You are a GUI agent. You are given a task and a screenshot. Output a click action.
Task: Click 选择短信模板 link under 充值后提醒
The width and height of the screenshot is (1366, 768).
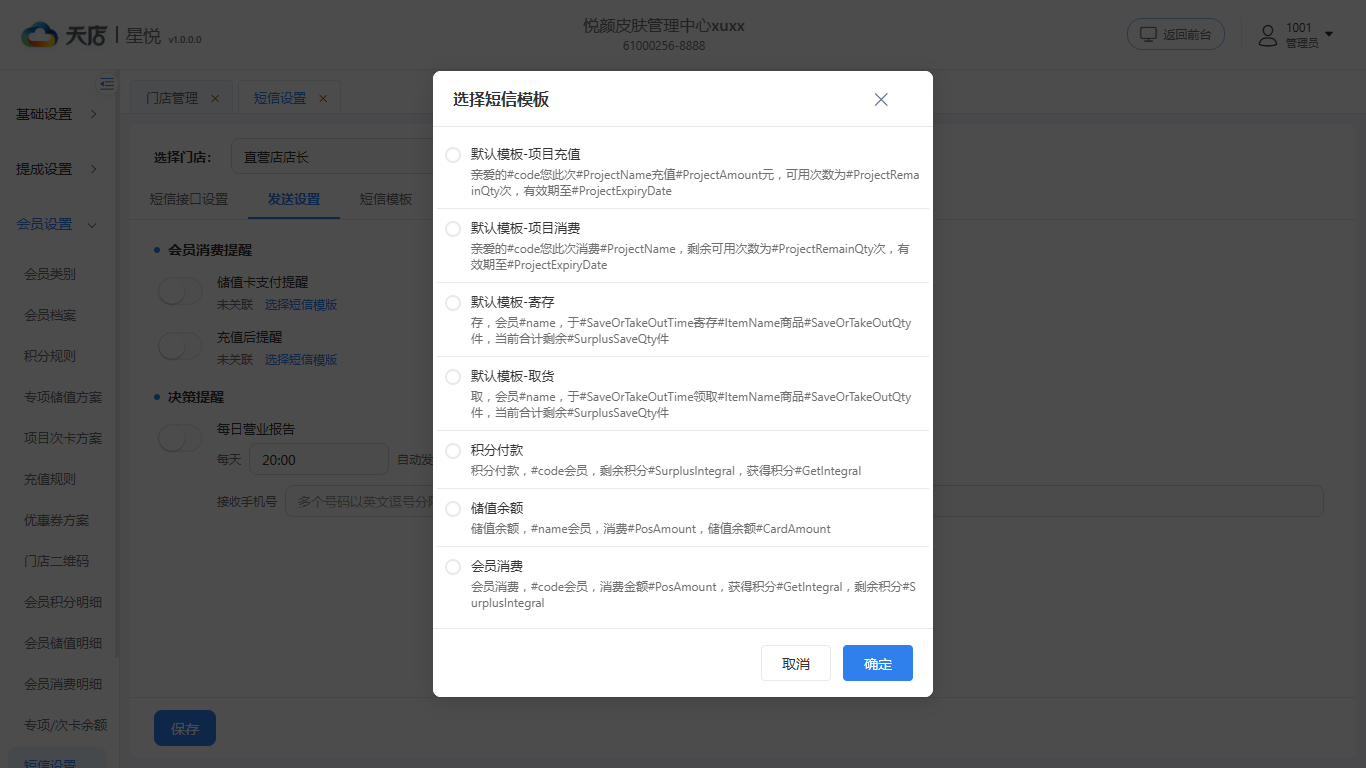[301, 359]
